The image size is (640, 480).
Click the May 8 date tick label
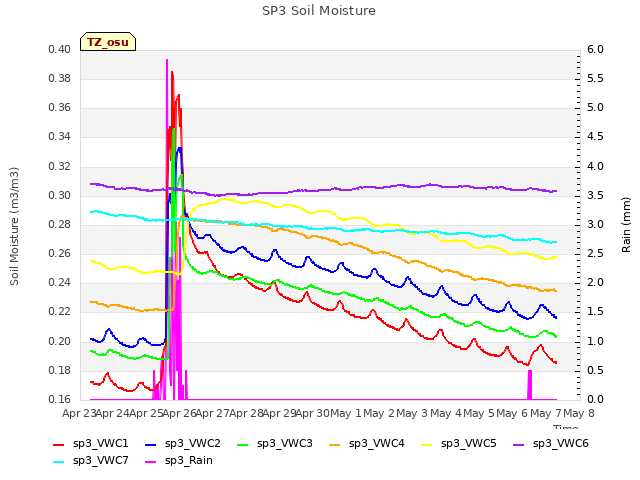click(578, 413)
